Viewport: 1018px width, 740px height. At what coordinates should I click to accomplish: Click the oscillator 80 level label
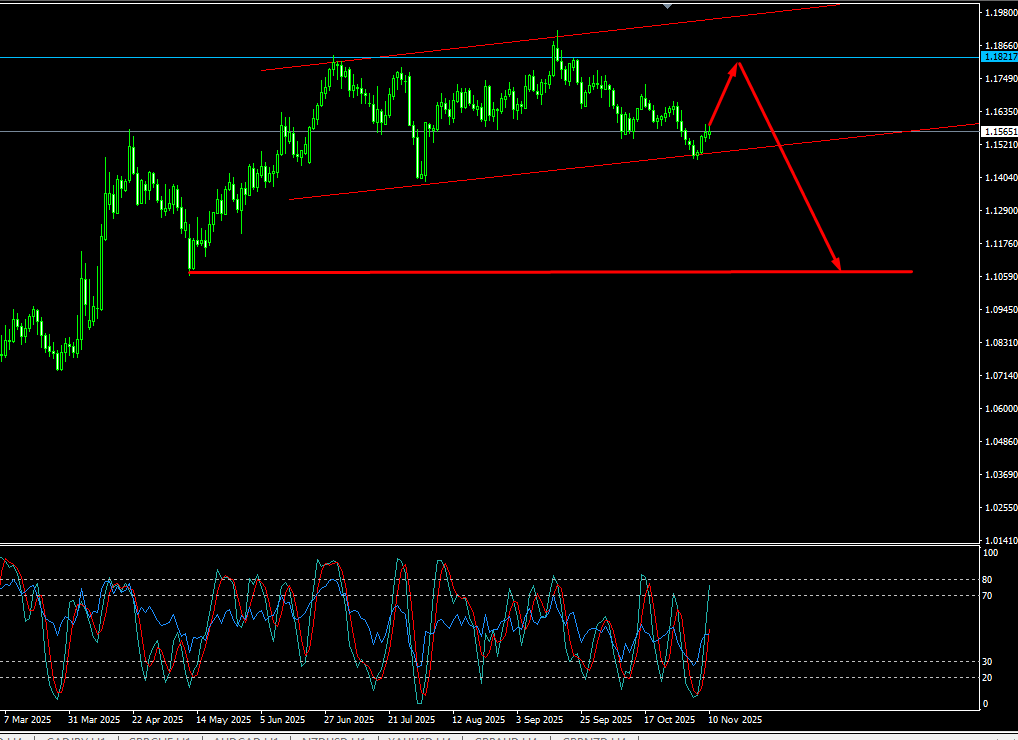988,580
